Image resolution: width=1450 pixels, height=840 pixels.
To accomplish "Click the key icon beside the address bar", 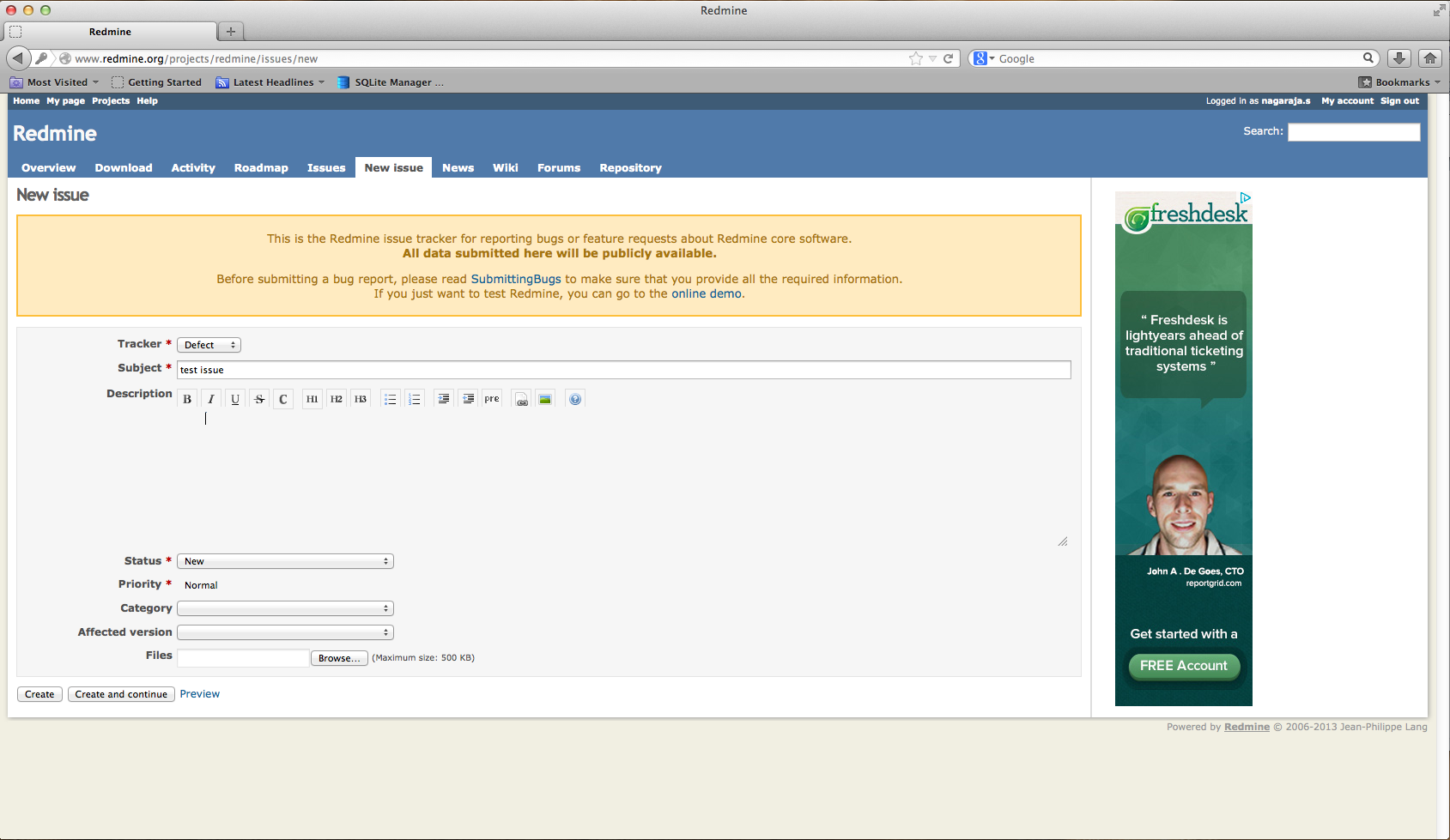I will tap(41, 58).
